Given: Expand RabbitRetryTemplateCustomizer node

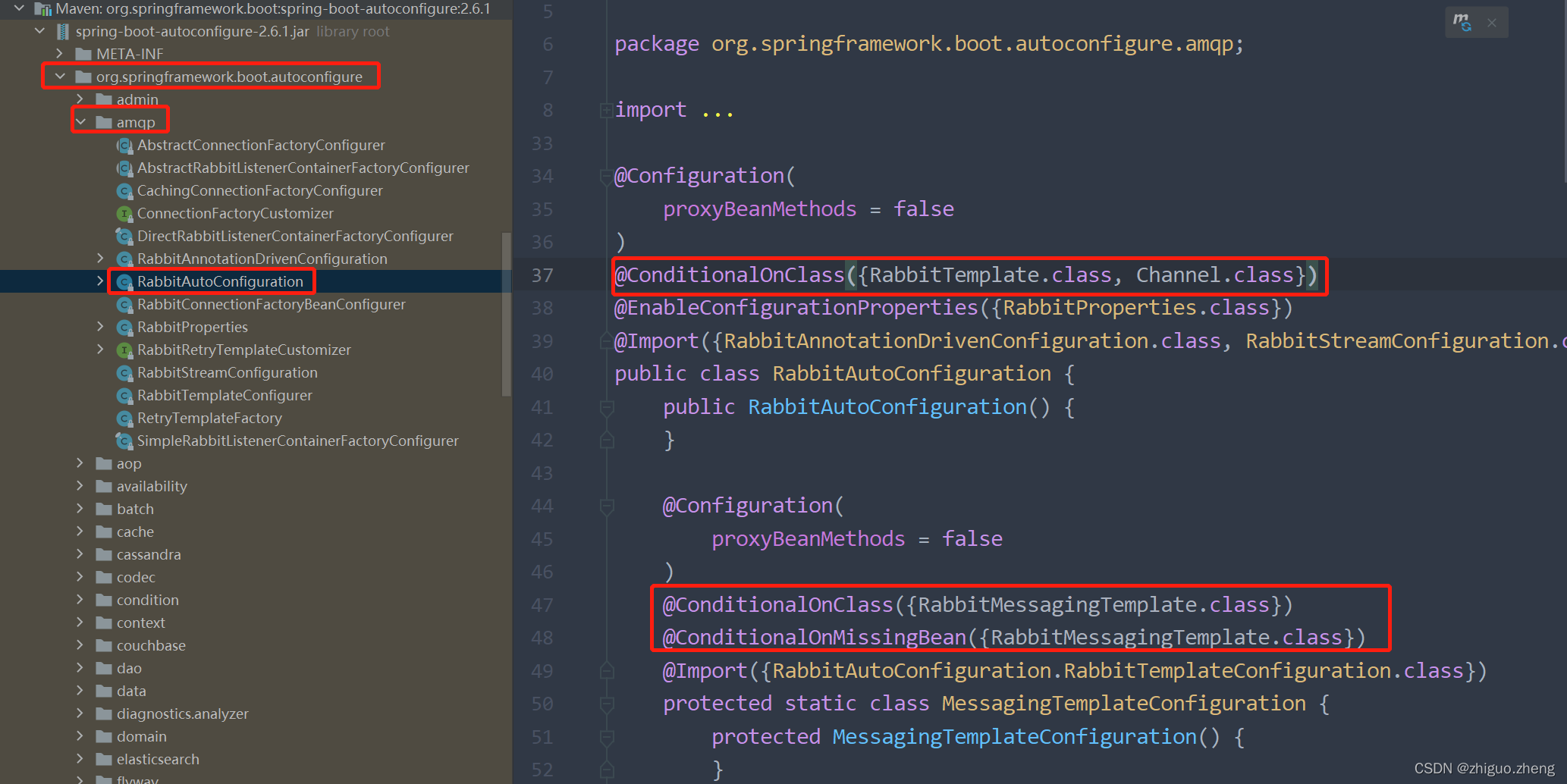Looking at the screenshot, I should coord(101,350).
